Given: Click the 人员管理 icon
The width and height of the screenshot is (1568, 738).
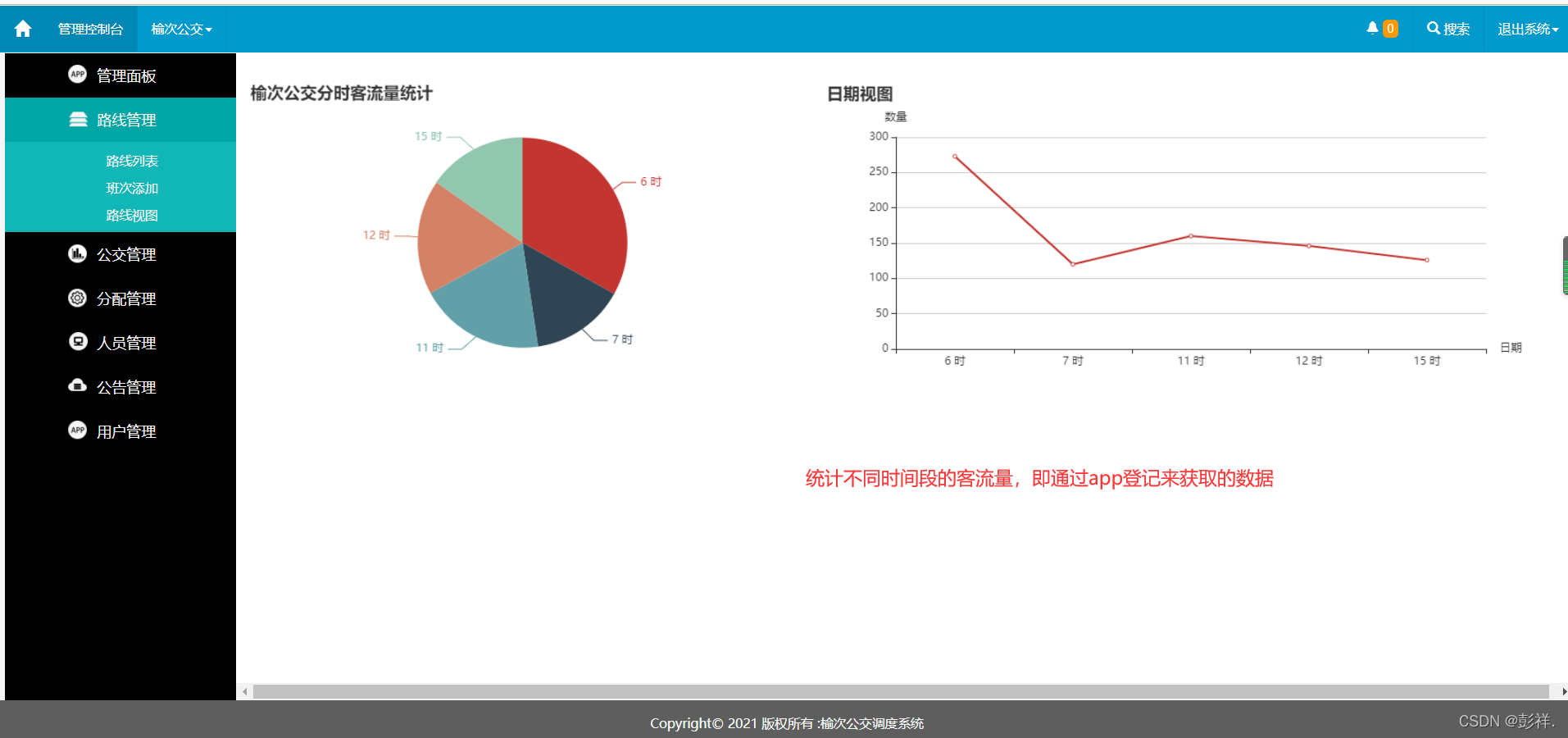Looking at the screenshot, I should tap(78, 341).
